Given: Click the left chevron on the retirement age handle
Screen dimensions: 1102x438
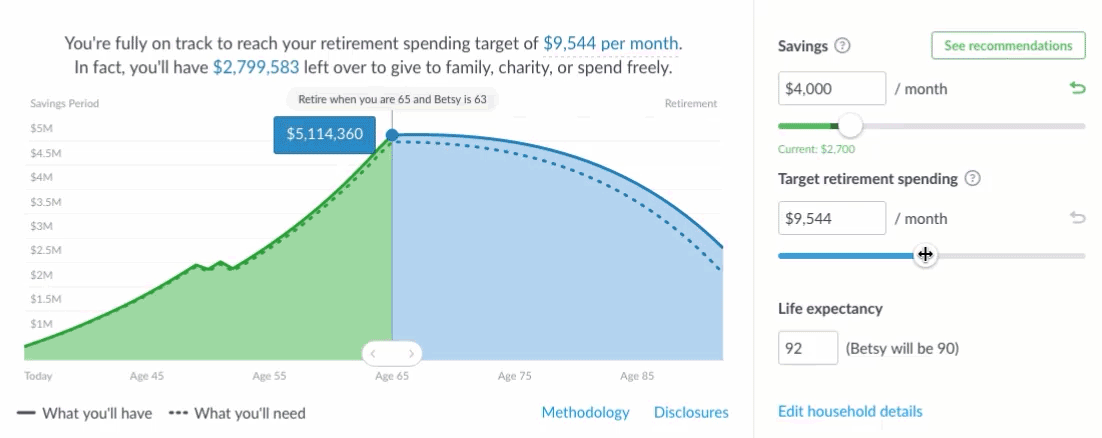Looking at the screenshot, I should point(373,353).
